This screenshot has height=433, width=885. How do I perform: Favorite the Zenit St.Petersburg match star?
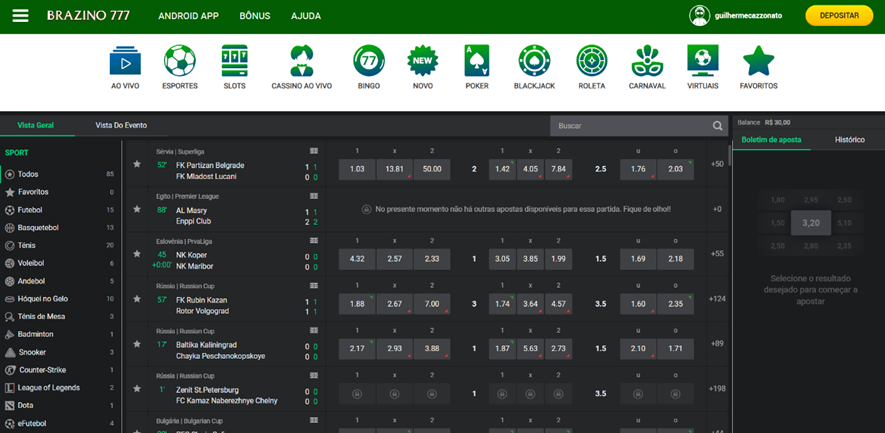coord(137,388)
